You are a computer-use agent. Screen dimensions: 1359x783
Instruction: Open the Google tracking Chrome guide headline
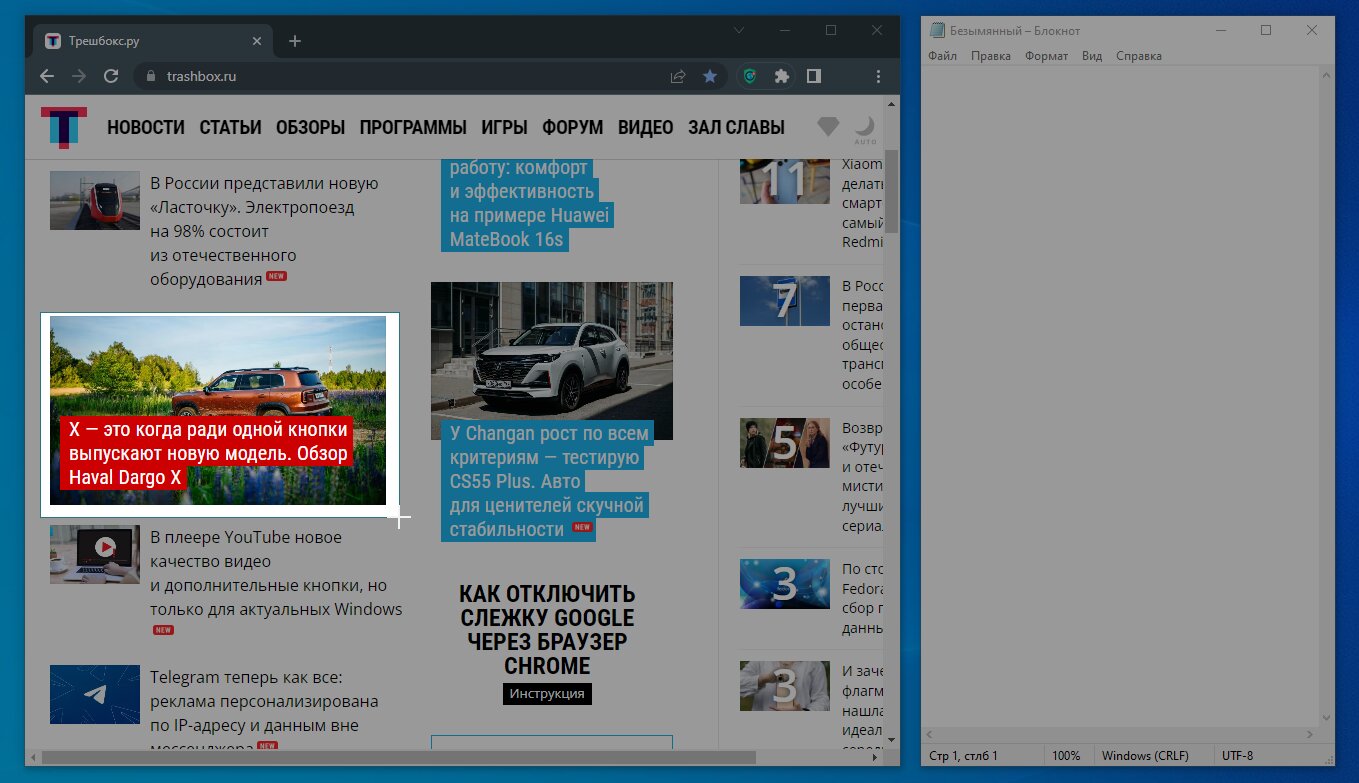(547, 630)
